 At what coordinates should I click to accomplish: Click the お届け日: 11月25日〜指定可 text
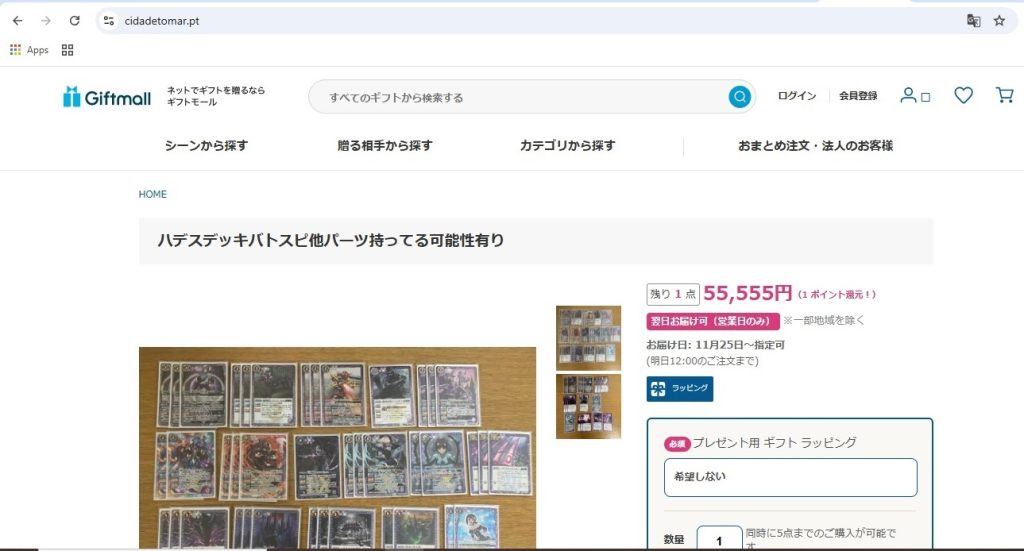[x=715, y=345]
